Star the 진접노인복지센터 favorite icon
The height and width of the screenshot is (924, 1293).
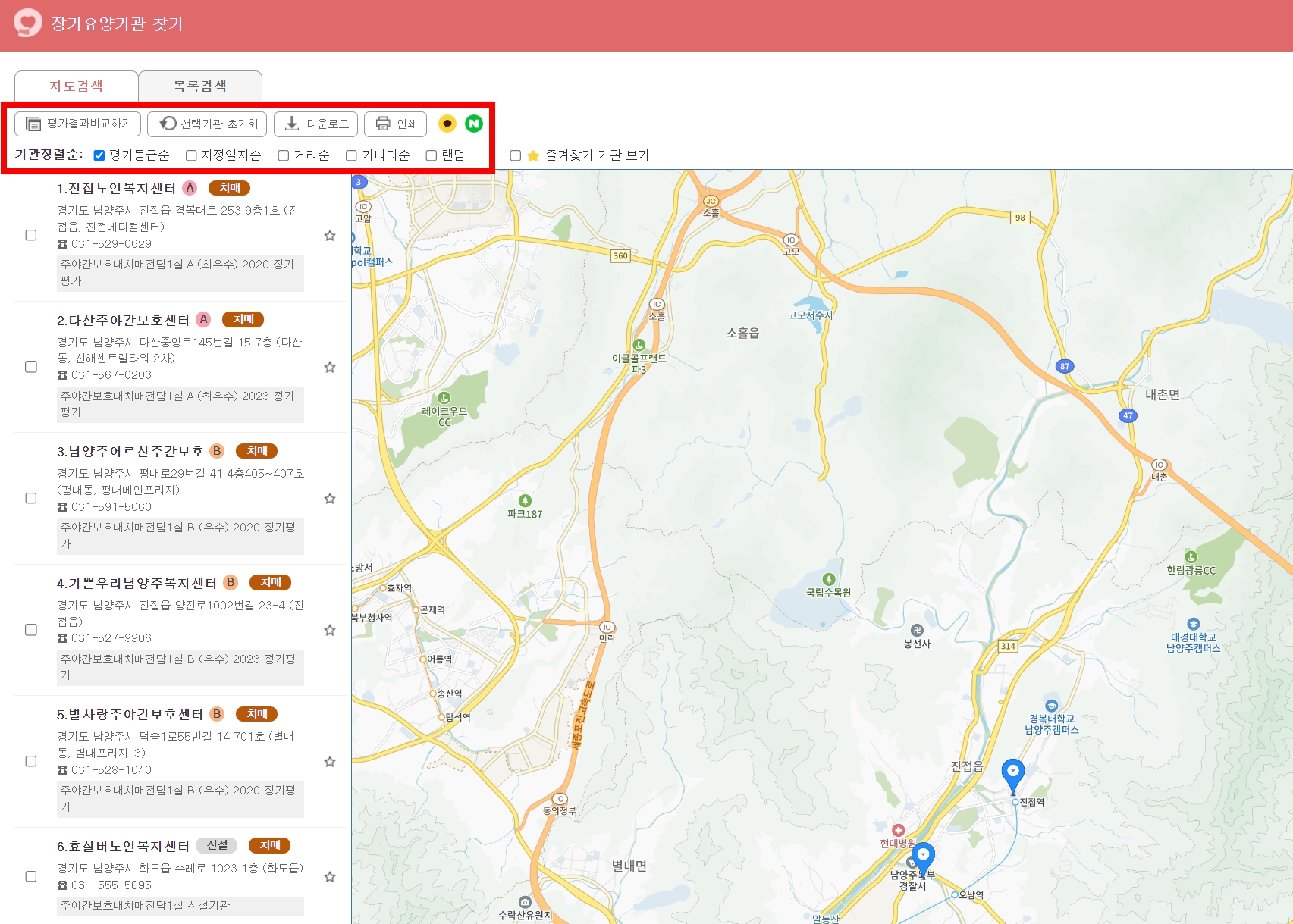pyautogui.click(x=330, y=236)
